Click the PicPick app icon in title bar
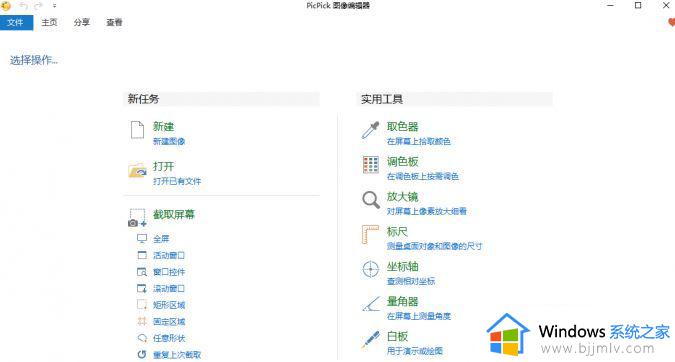The width and height of the screenshot is (675, 362). click(x=6, y=6)
